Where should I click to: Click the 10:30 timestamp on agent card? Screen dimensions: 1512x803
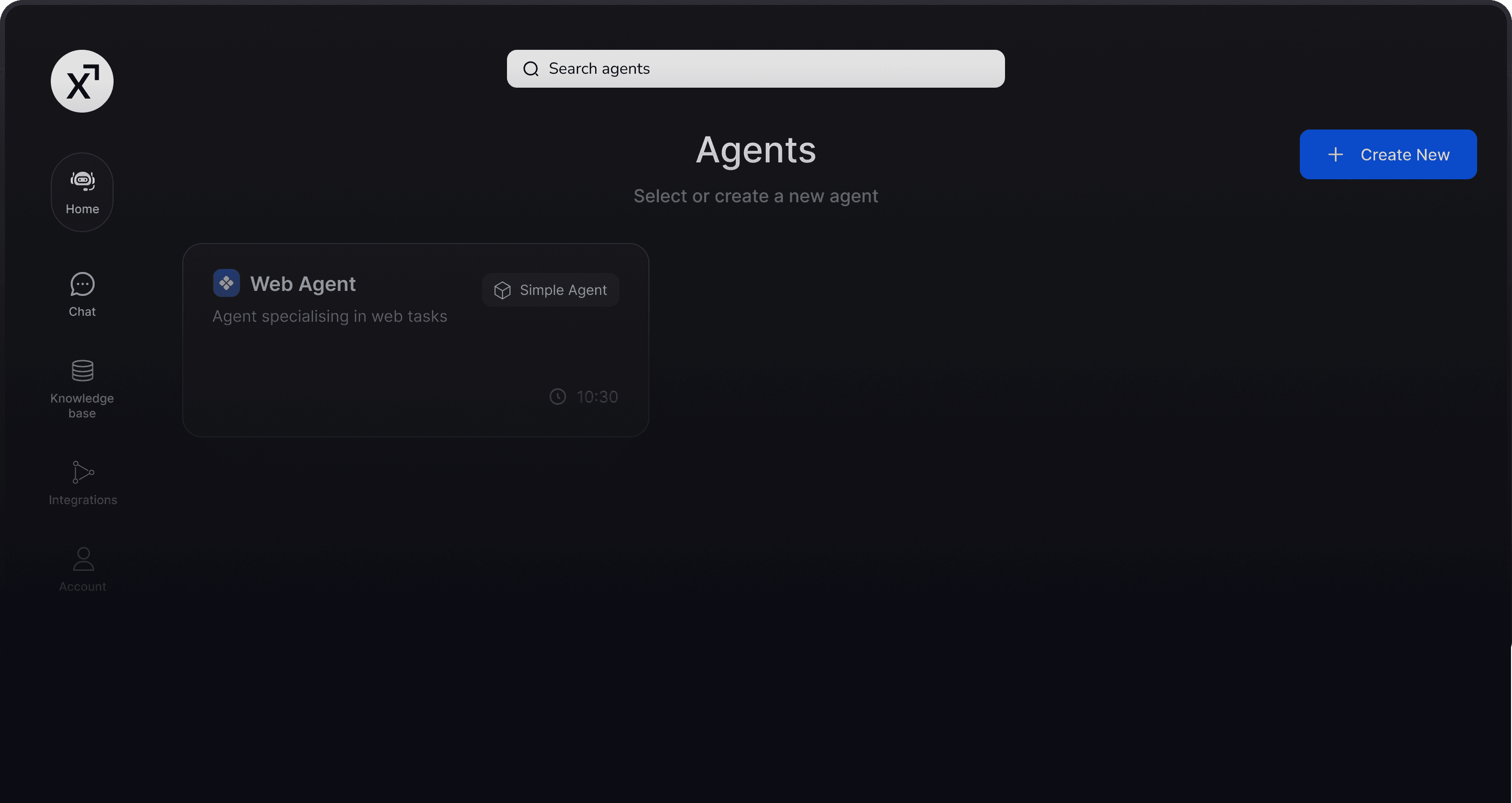597,397
